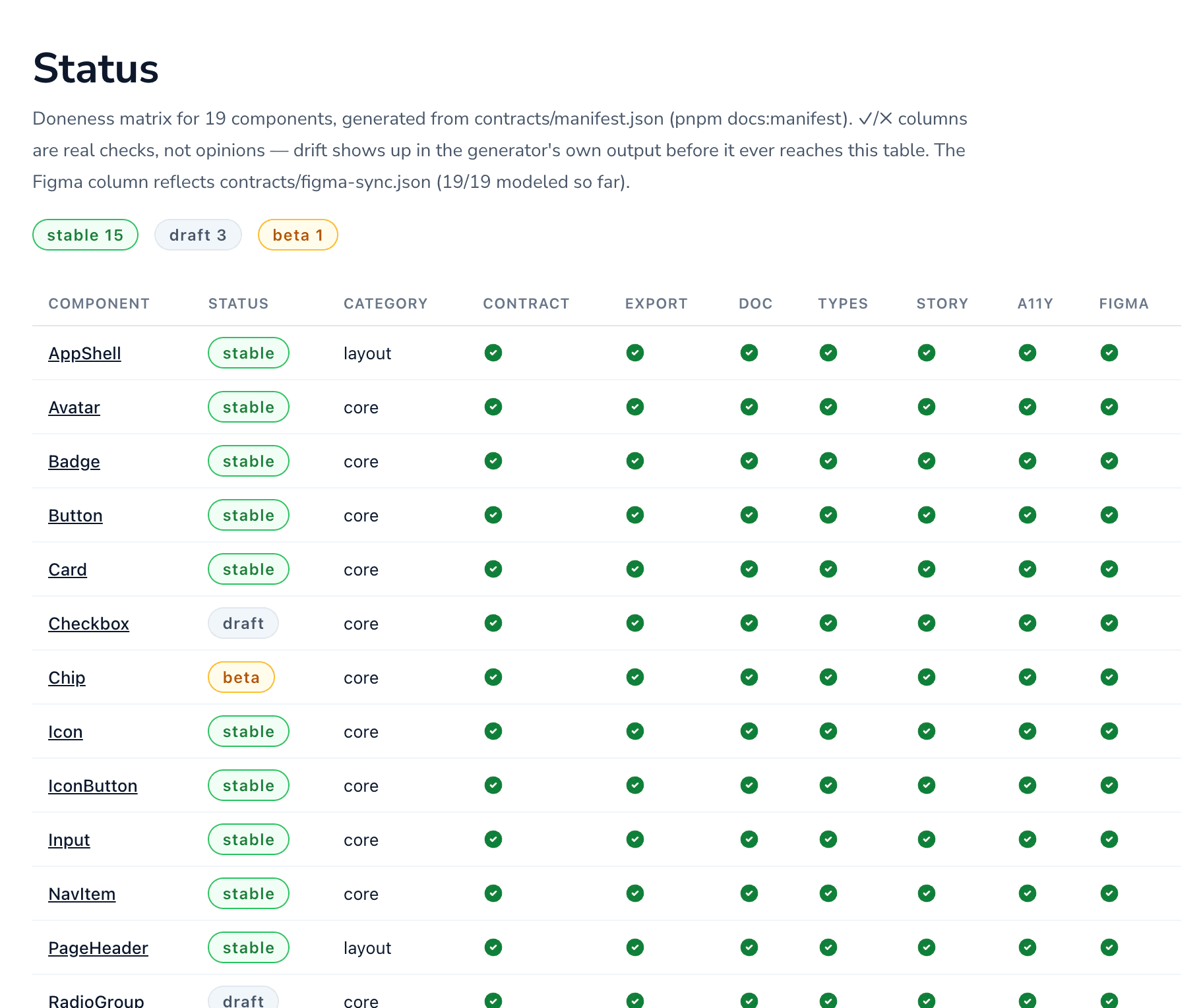Open the Input component link
The height and width of the screenshot is (1008, 1203).
click(69, 840)
